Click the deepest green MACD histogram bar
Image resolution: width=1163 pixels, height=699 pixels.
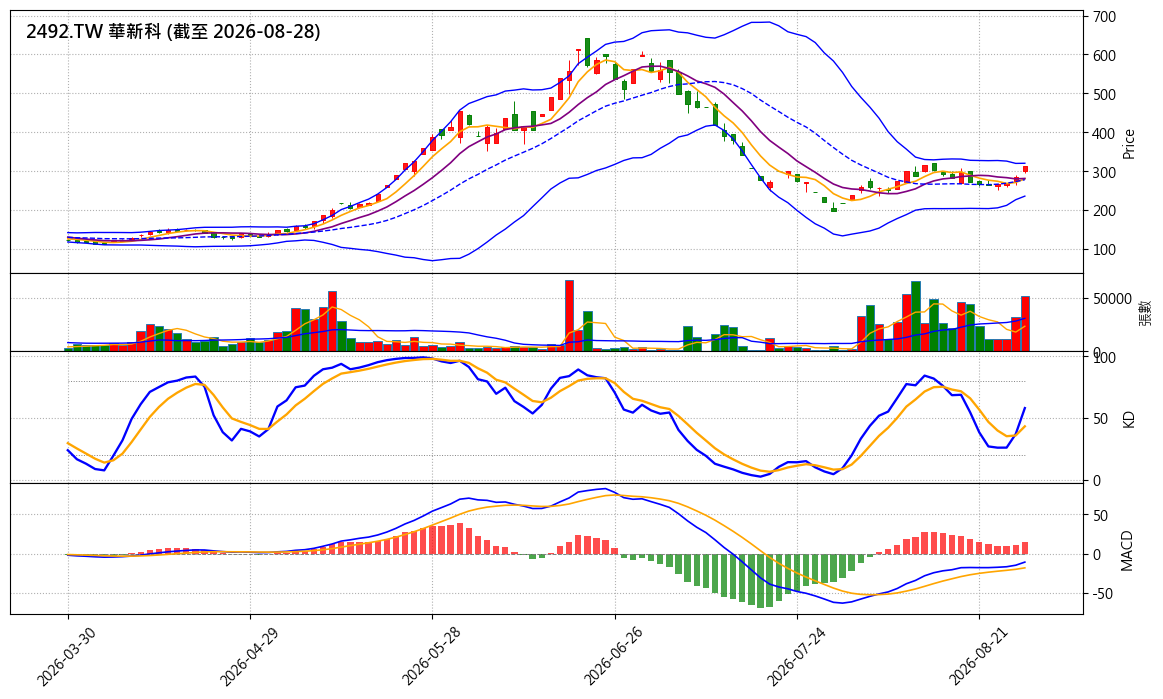coord(761,581)
